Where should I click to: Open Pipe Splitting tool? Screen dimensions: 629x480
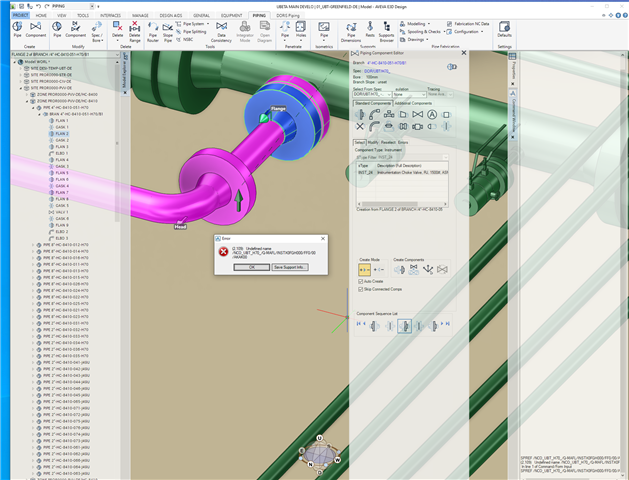191,32
